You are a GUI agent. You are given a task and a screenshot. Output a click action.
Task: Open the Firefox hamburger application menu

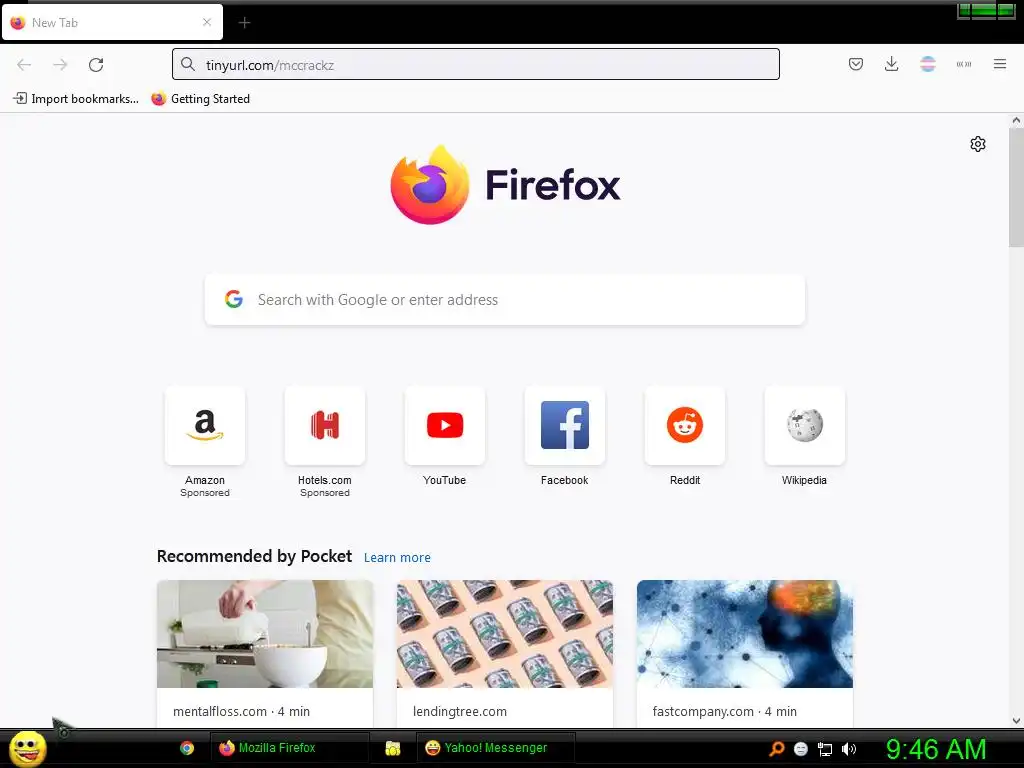point(1000,64)
